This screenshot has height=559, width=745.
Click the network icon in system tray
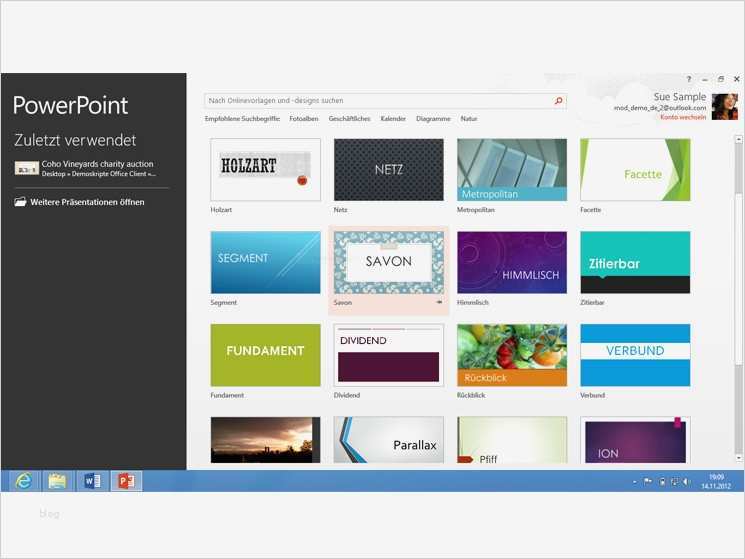(674, 482)
